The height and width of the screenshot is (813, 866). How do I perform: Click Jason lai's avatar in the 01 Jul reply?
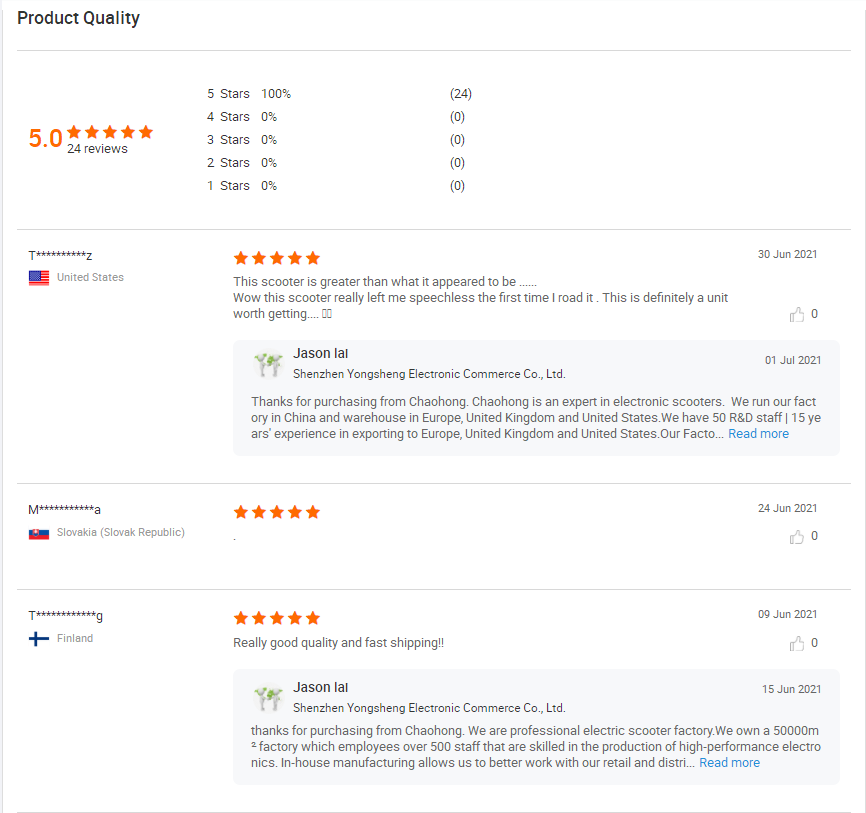click(x=268, y=364)
